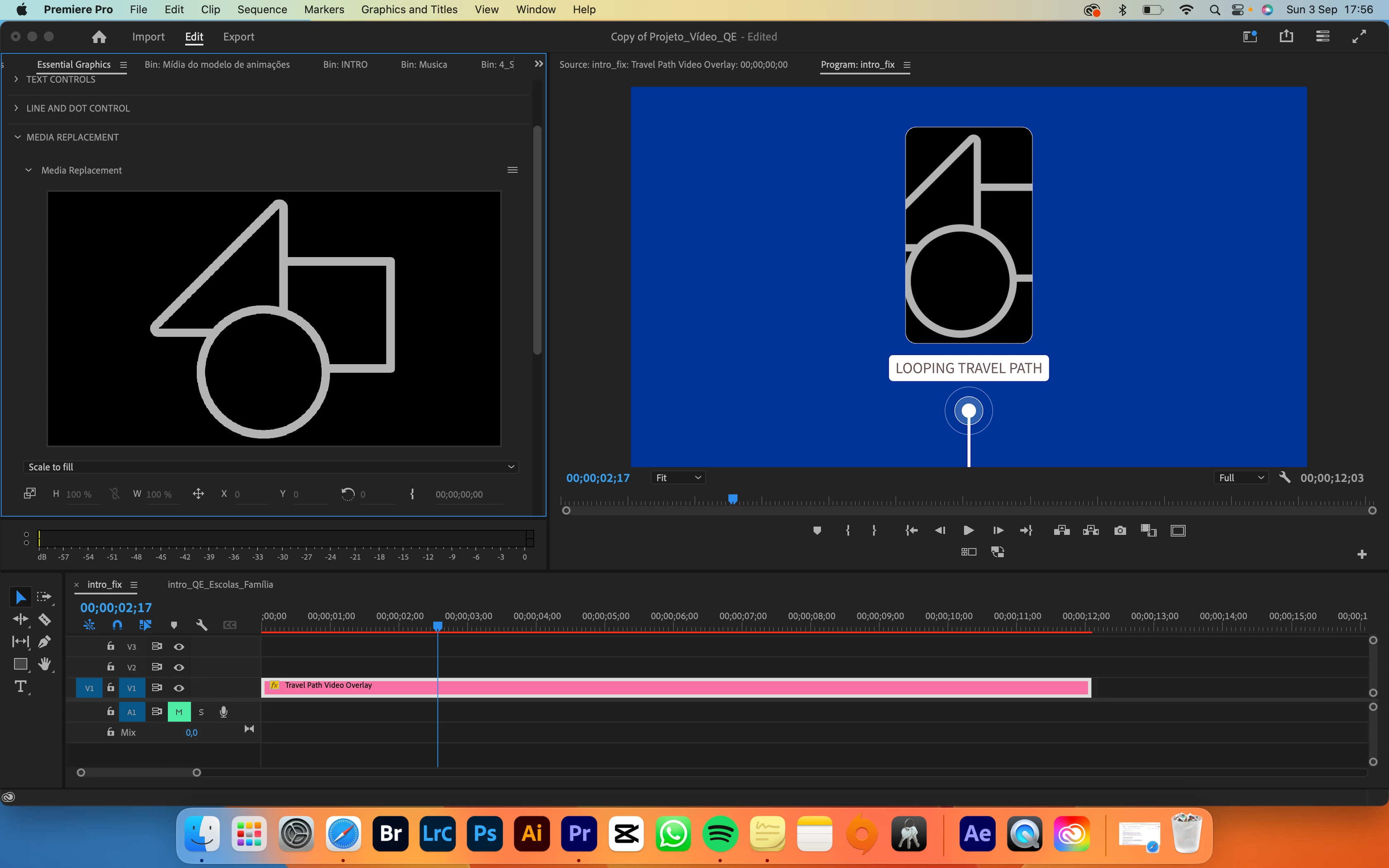Select the Type tool

click(21, 687)
